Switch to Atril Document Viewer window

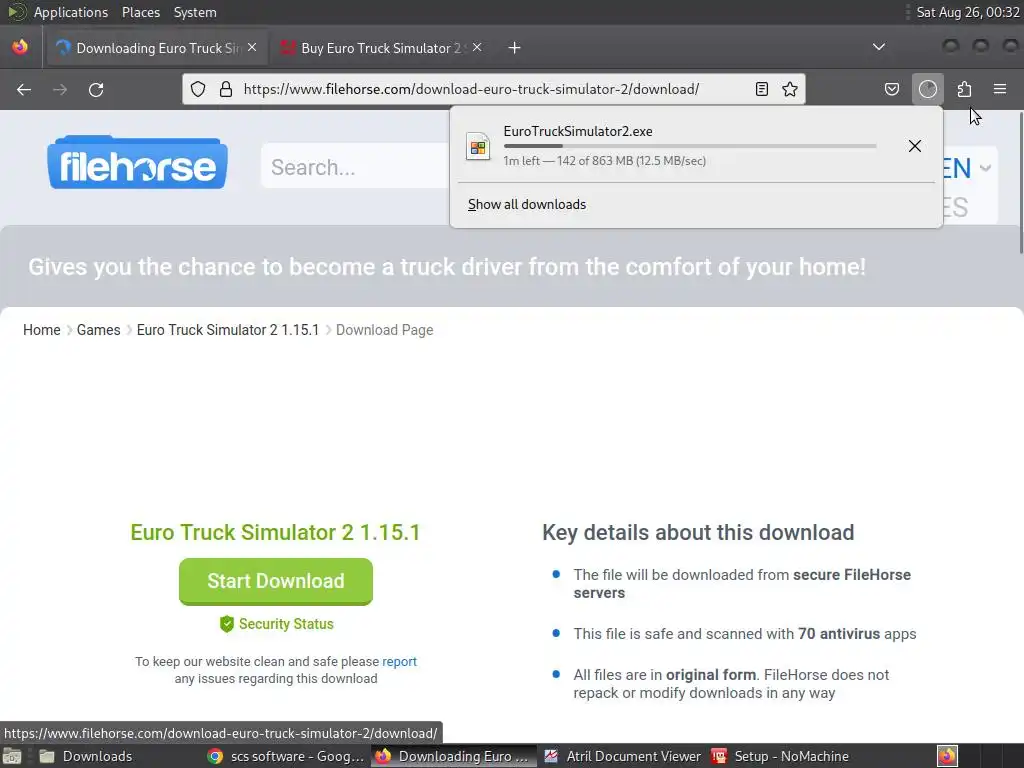click(x=621, y=756)
